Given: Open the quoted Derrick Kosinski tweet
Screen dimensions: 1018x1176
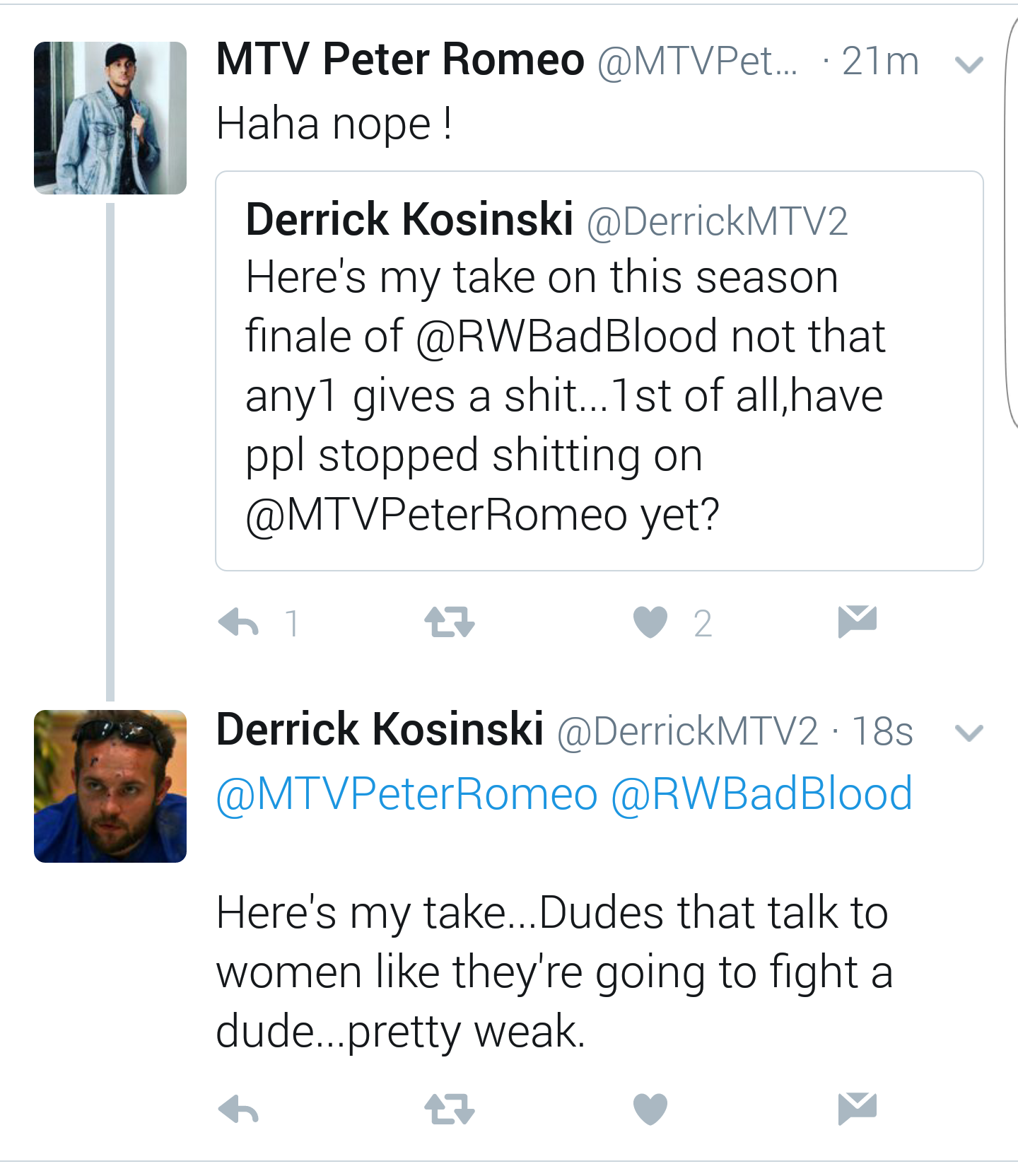Looking at the screenshot, I should (x=599, y=371).
